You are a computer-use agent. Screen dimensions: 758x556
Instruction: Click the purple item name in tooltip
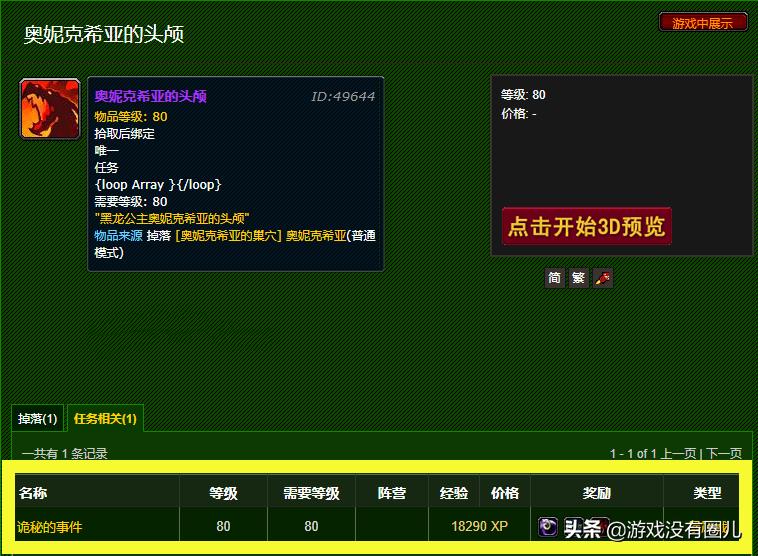(x=150, y=96)
